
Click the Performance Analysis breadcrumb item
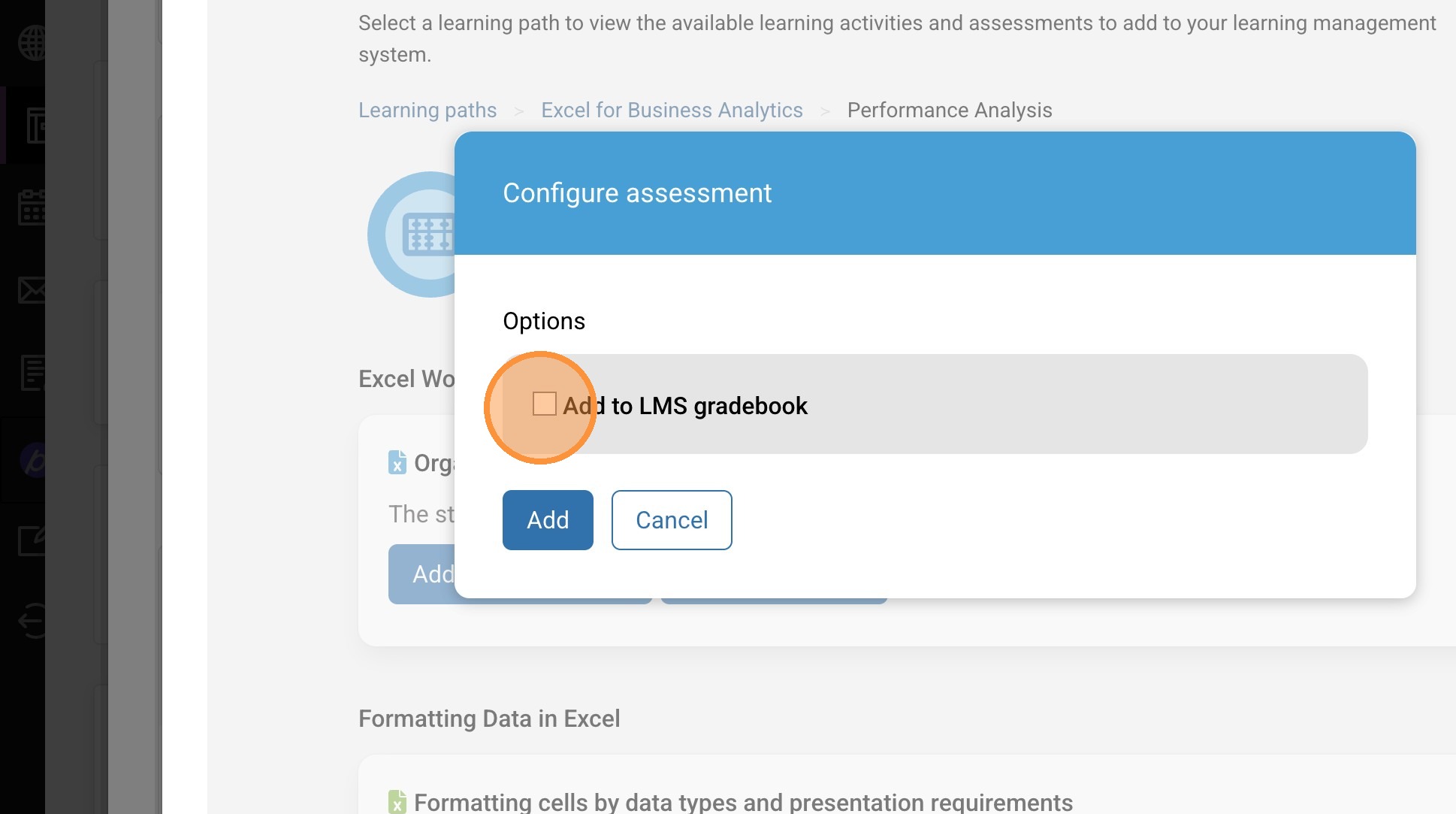[x=950, y=110]
